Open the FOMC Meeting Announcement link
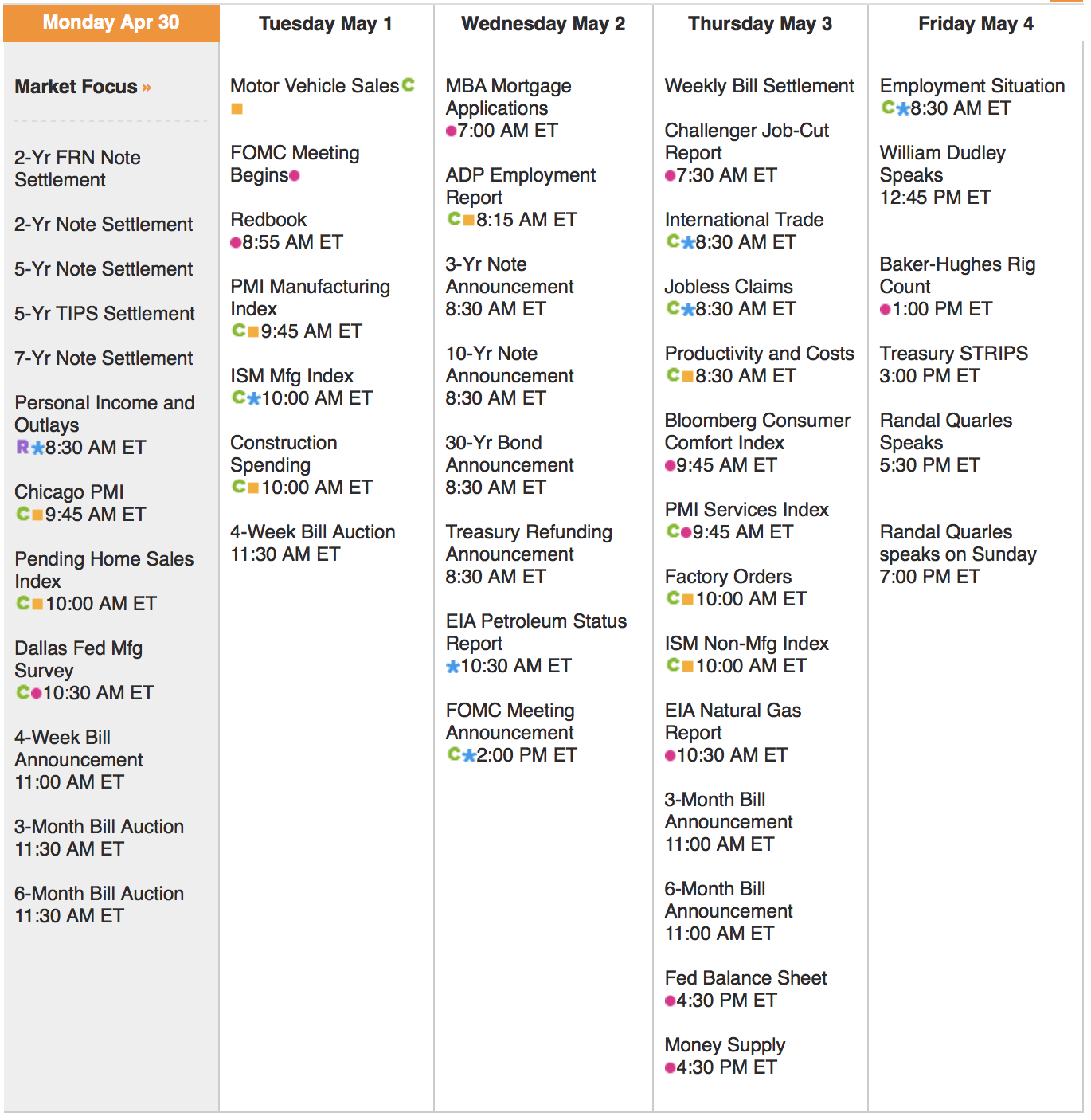1091x1120 pixels. (x=510, y=721)
